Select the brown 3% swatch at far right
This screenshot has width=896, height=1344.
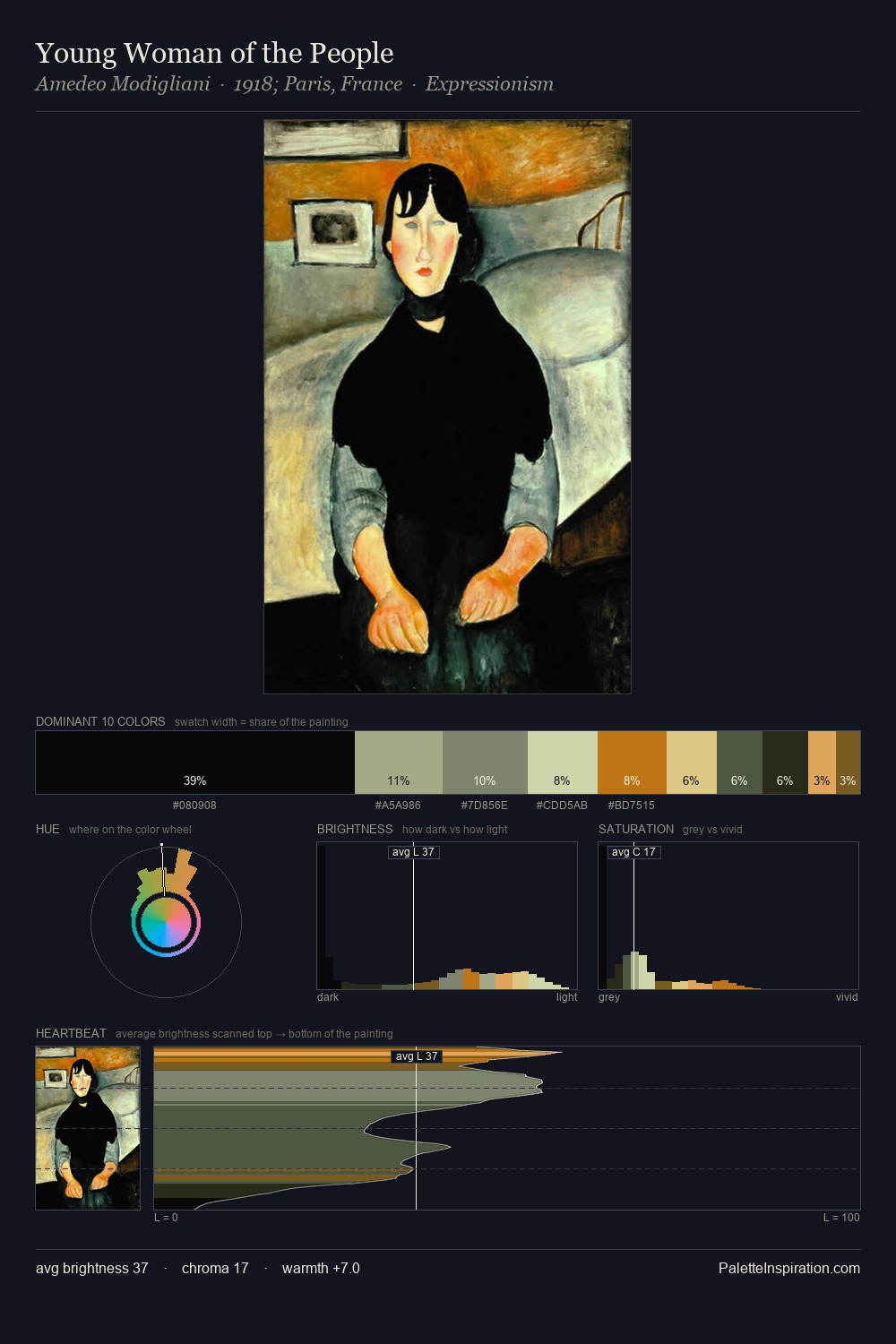click(848, 762)
